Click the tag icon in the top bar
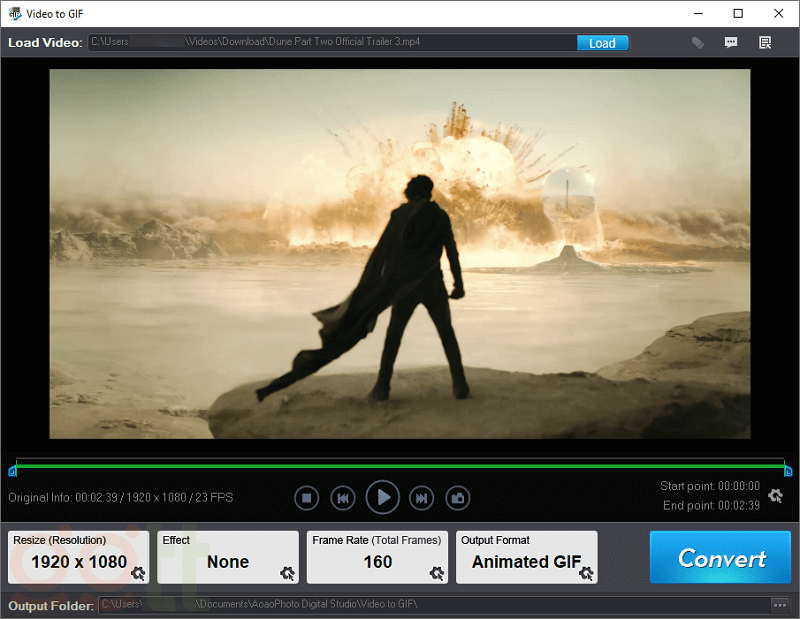The width and height of the screenshot is (800, 619). point(698,43)
